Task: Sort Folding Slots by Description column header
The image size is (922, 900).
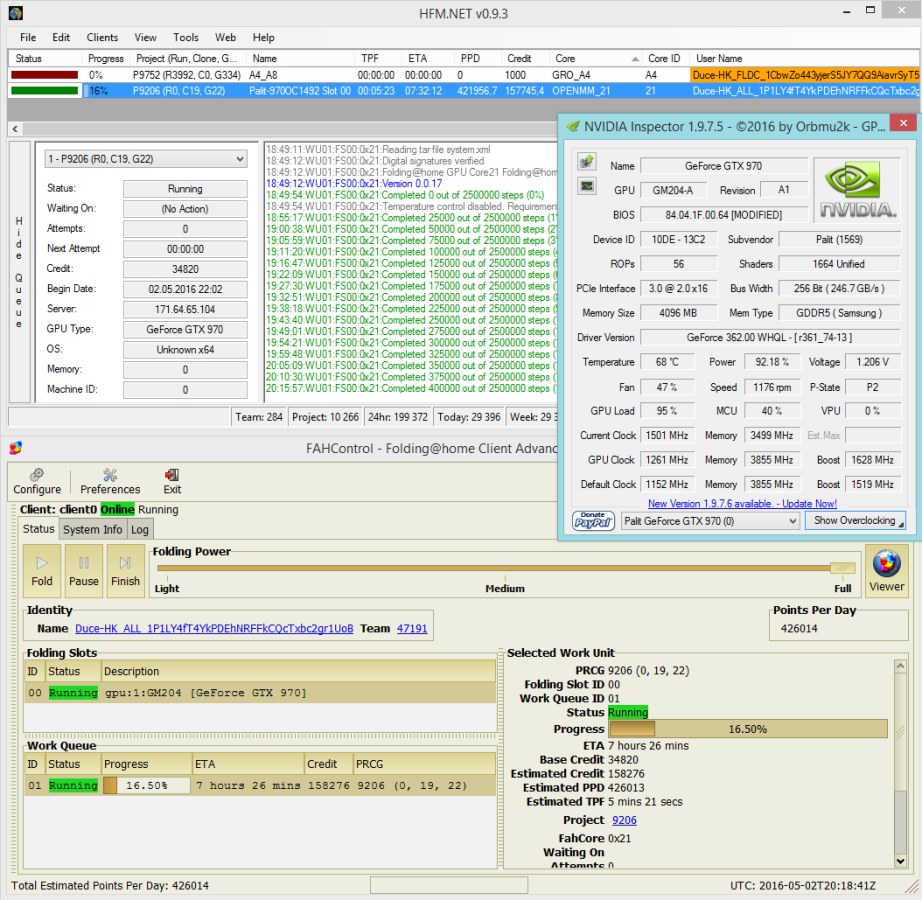Action: click(x=299, y=671)
